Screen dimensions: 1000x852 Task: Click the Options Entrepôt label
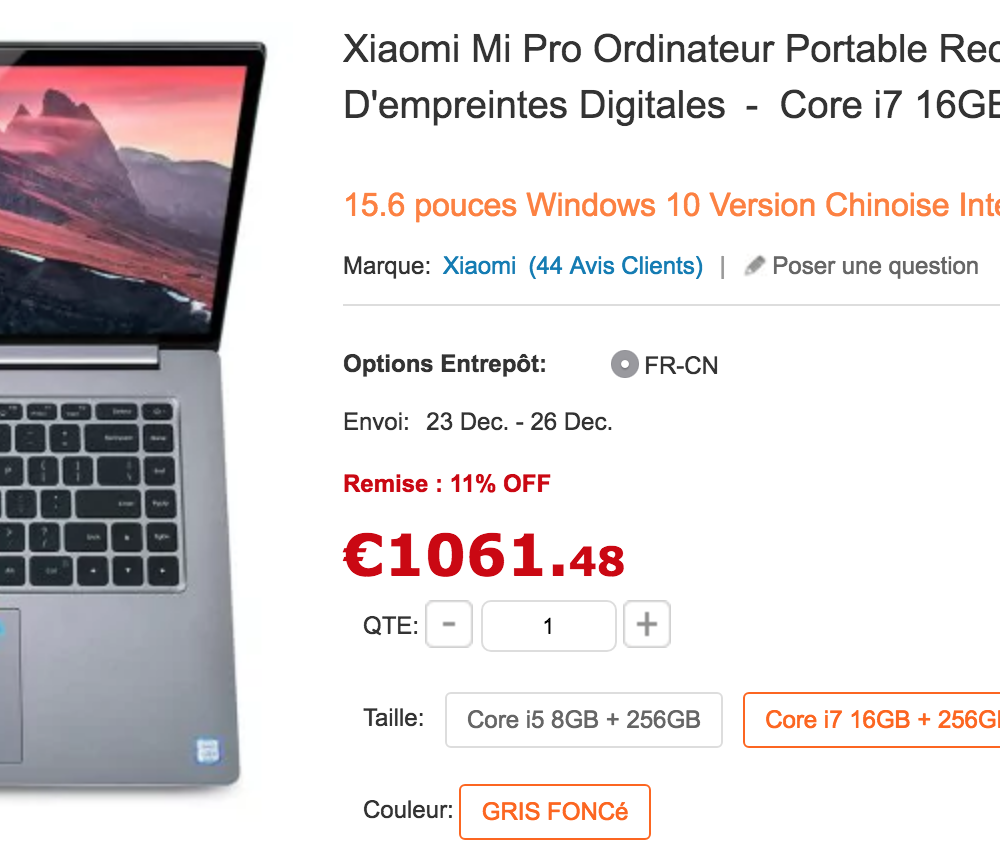pyautogui.click(x=445, y=364)
